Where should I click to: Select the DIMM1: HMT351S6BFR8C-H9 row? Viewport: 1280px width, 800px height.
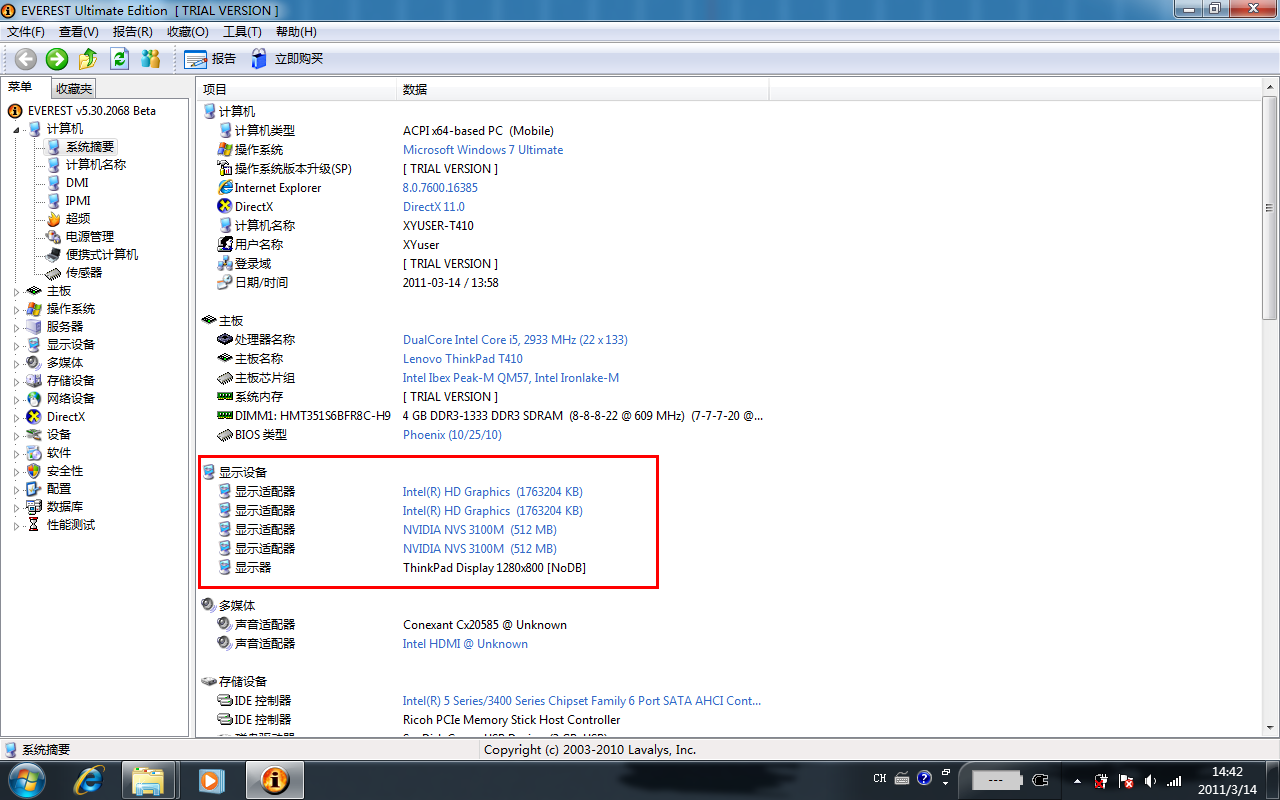490,416
